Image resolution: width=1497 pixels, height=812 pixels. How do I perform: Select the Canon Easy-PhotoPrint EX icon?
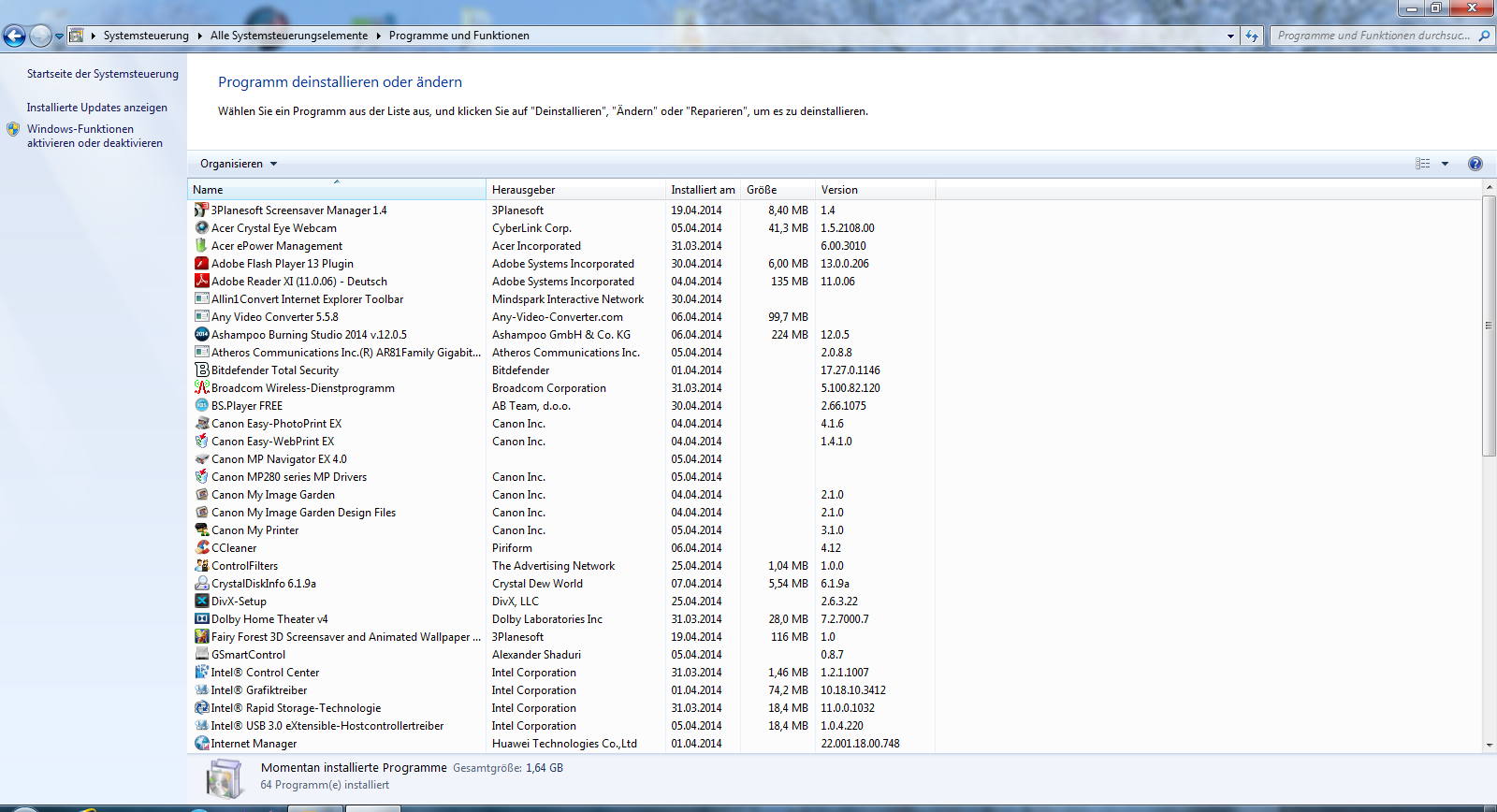coord(201,424)
